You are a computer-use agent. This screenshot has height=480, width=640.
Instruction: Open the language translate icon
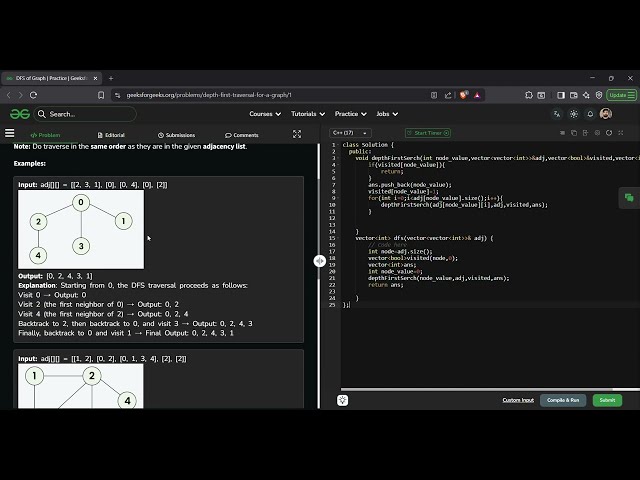click(557, 114)
